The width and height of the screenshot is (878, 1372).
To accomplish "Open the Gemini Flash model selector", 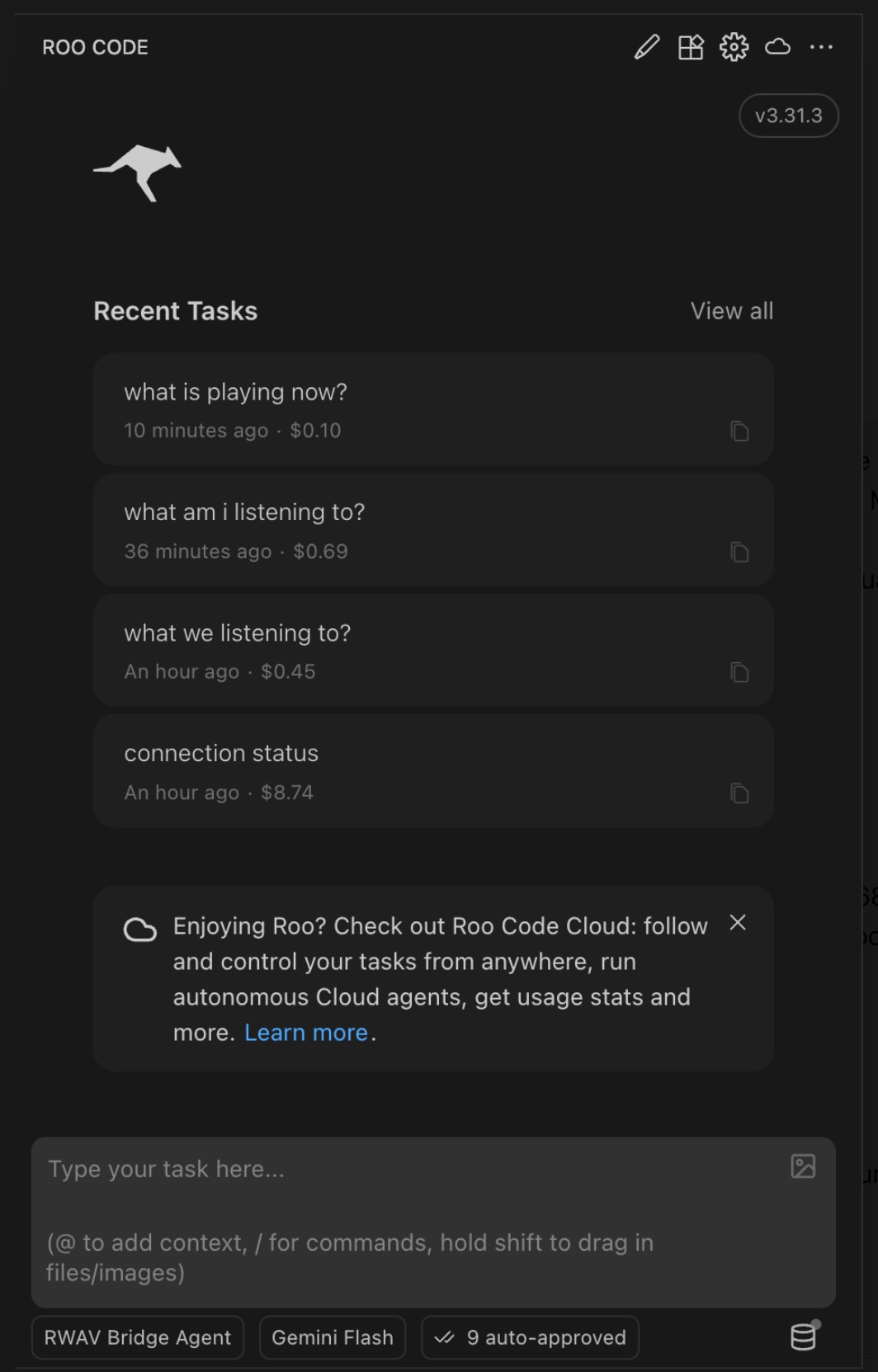I will (x=332, y=1337).
